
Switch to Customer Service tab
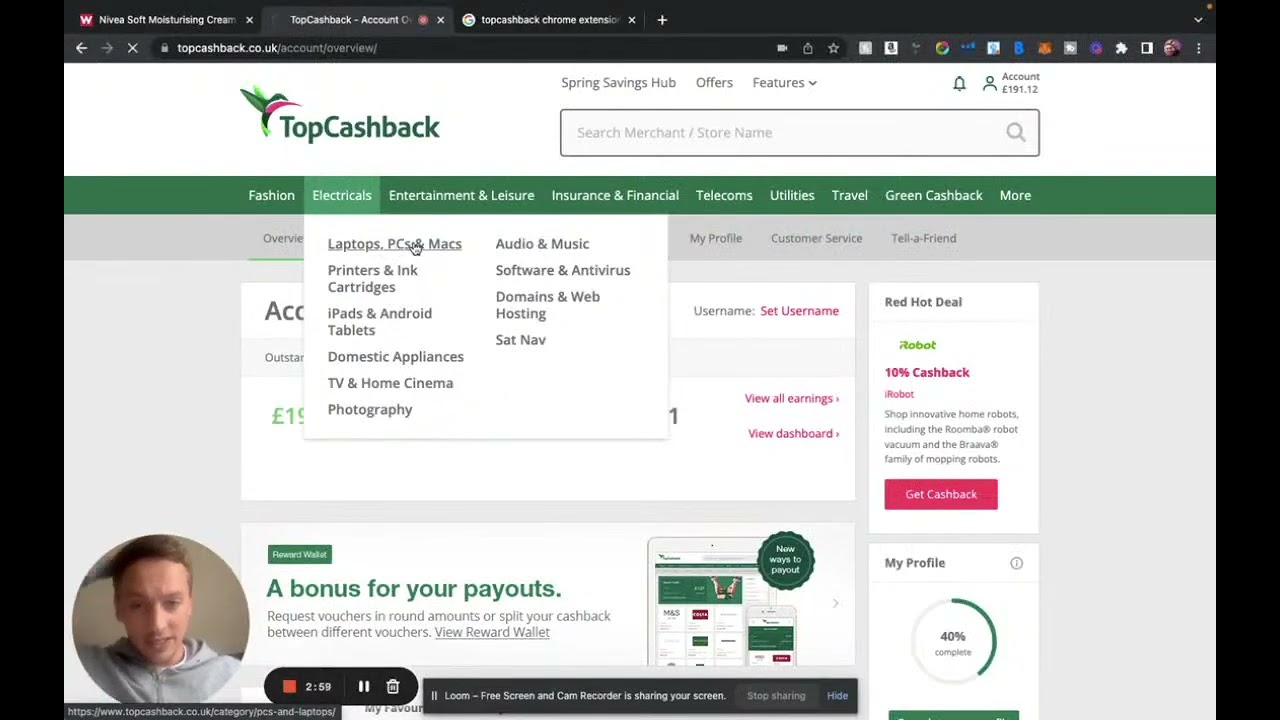pos(816,238)
